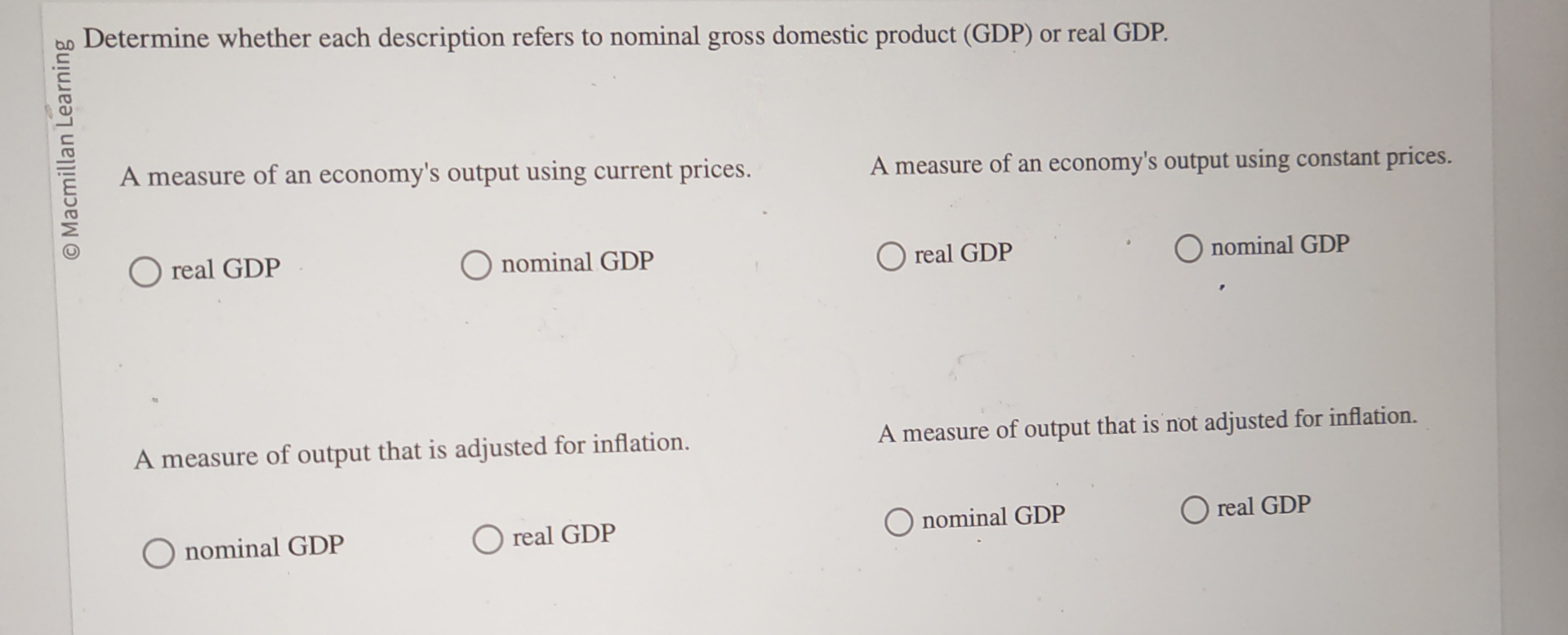Select "nominal GDP" for the not adjusted question
Screen dimensions: 1568x635
click(899, 522)
